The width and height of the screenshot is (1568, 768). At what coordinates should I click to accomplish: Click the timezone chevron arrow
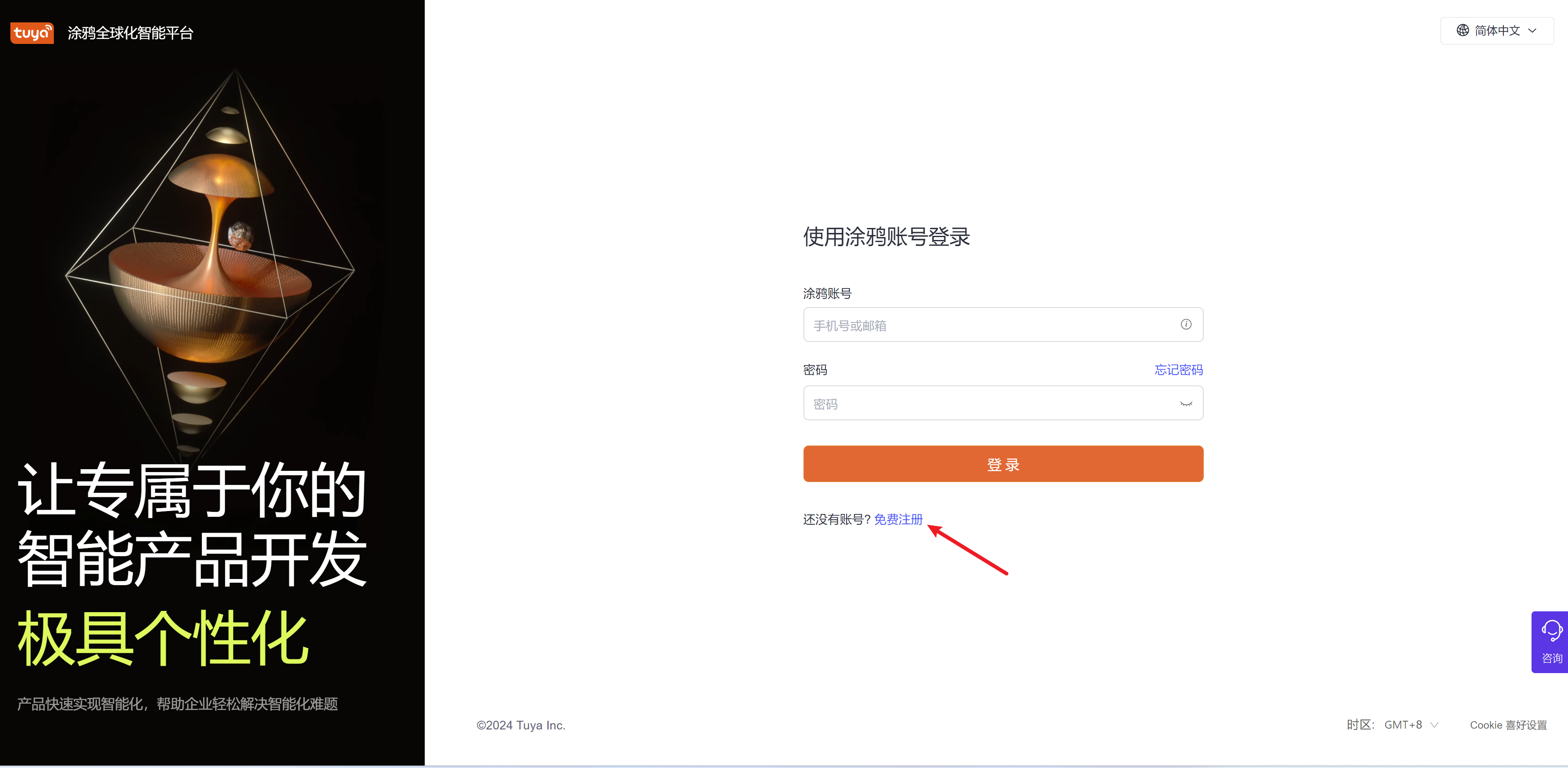(x=1434, y=725)
